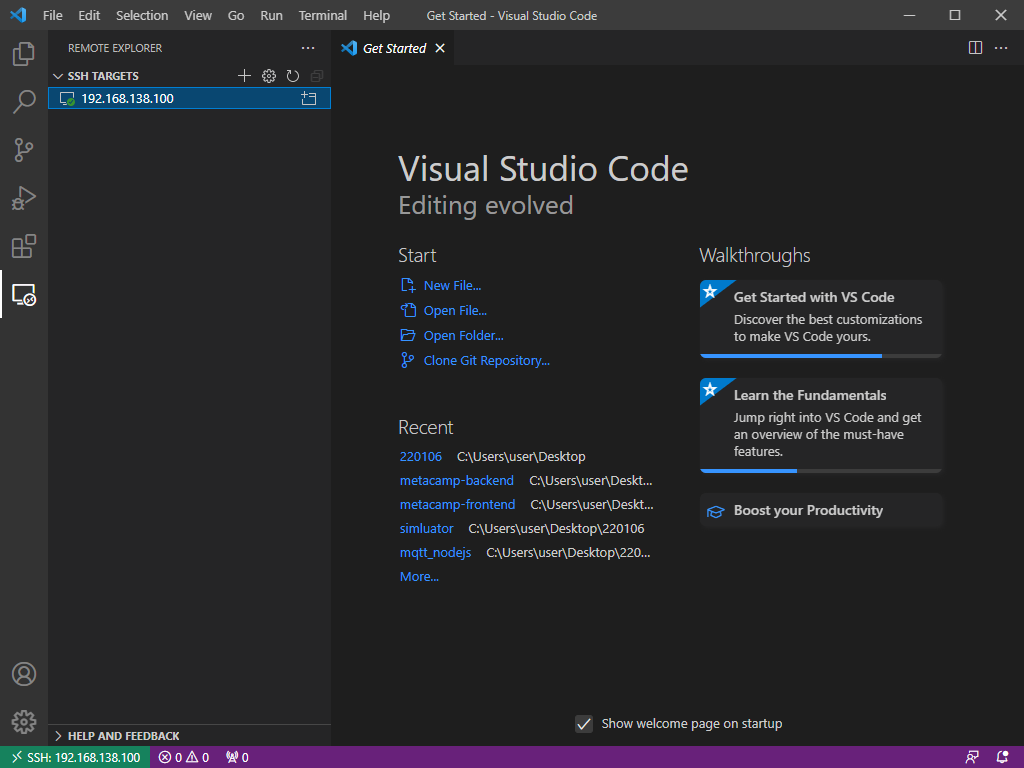The height and width of the screenshot is (768, 1024).
Task: Collapse all in SSH Targets header
Action: pos(317,76)
